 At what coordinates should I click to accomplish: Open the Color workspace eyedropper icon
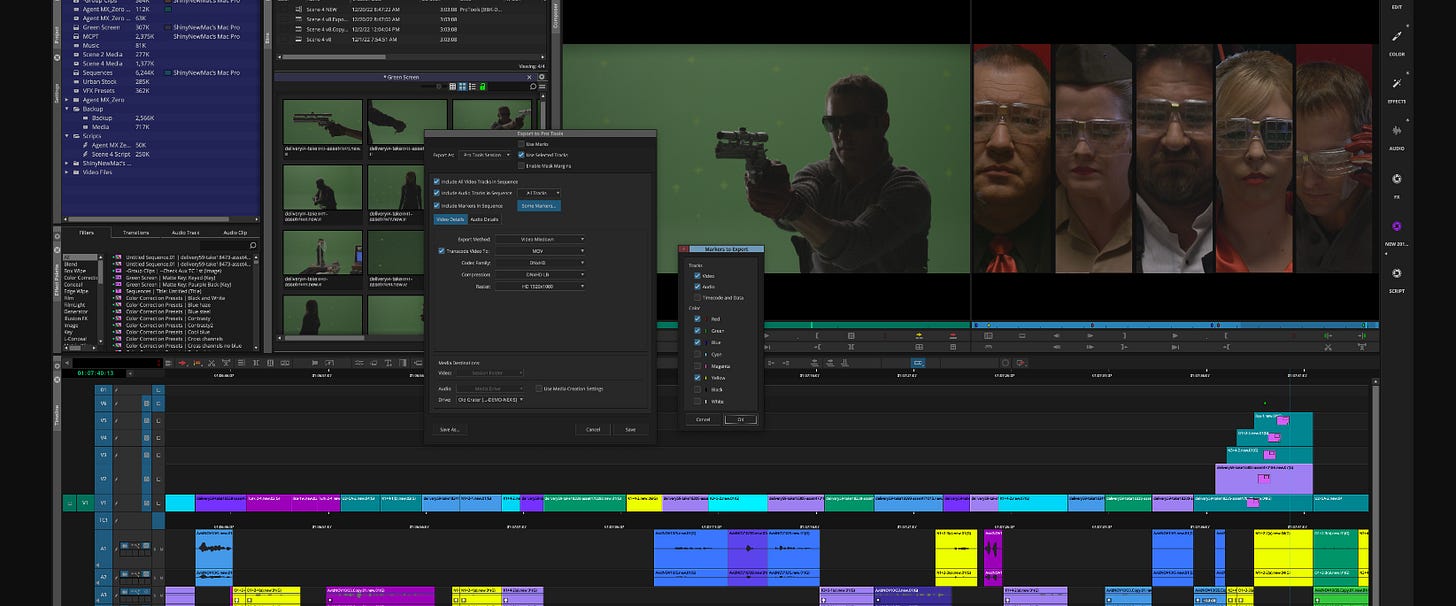1397,36
